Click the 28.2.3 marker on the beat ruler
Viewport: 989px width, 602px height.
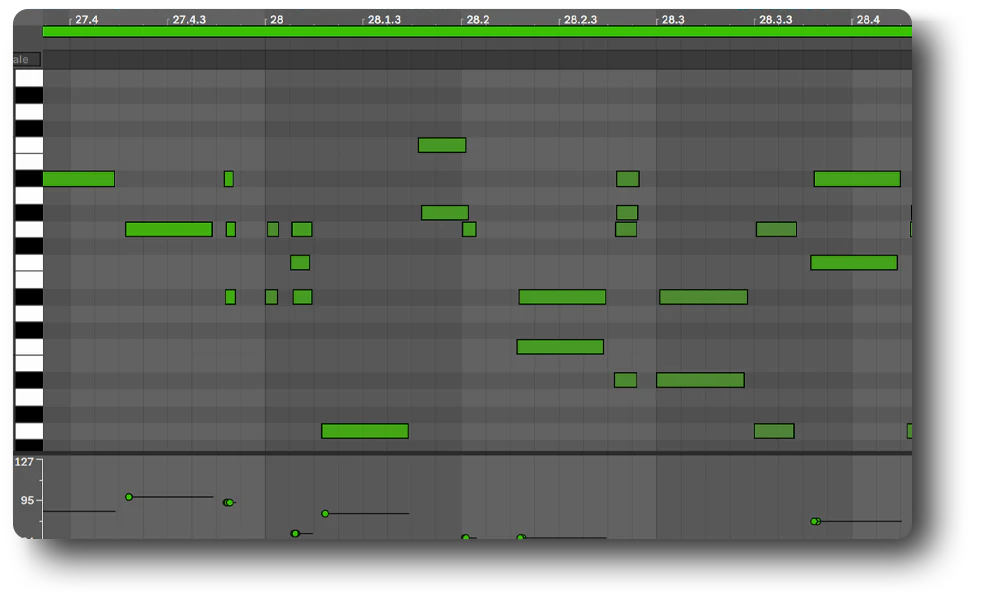(580, 20)
